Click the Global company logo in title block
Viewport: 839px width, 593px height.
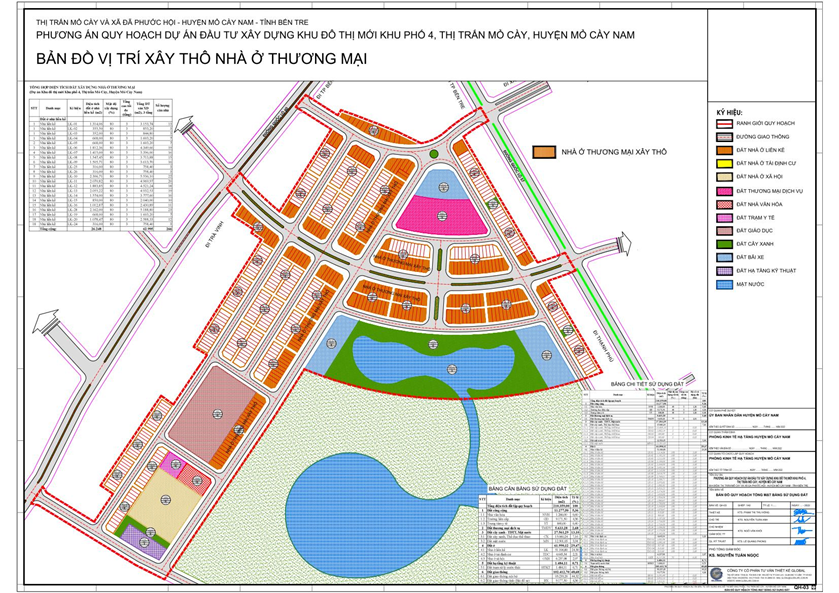[x=716, y=573]
